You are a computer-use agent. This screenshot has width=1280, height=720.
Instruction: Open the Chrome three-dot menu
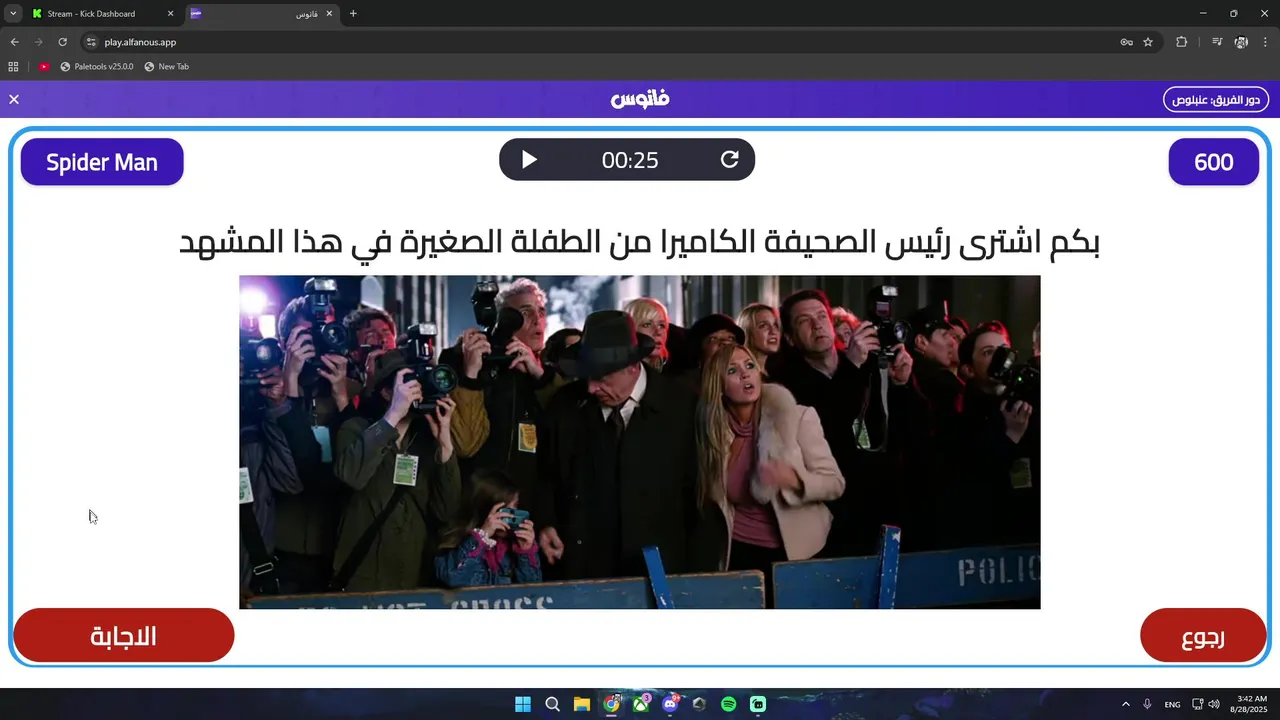[1266, 42]
